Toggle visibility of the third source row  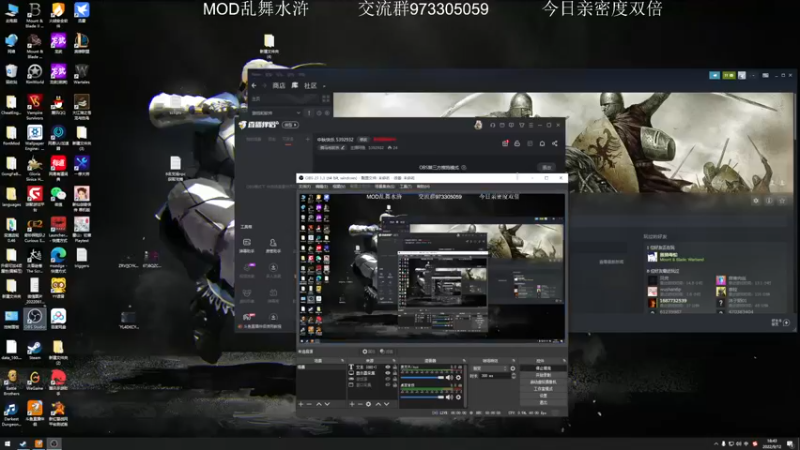pos(388,379)
